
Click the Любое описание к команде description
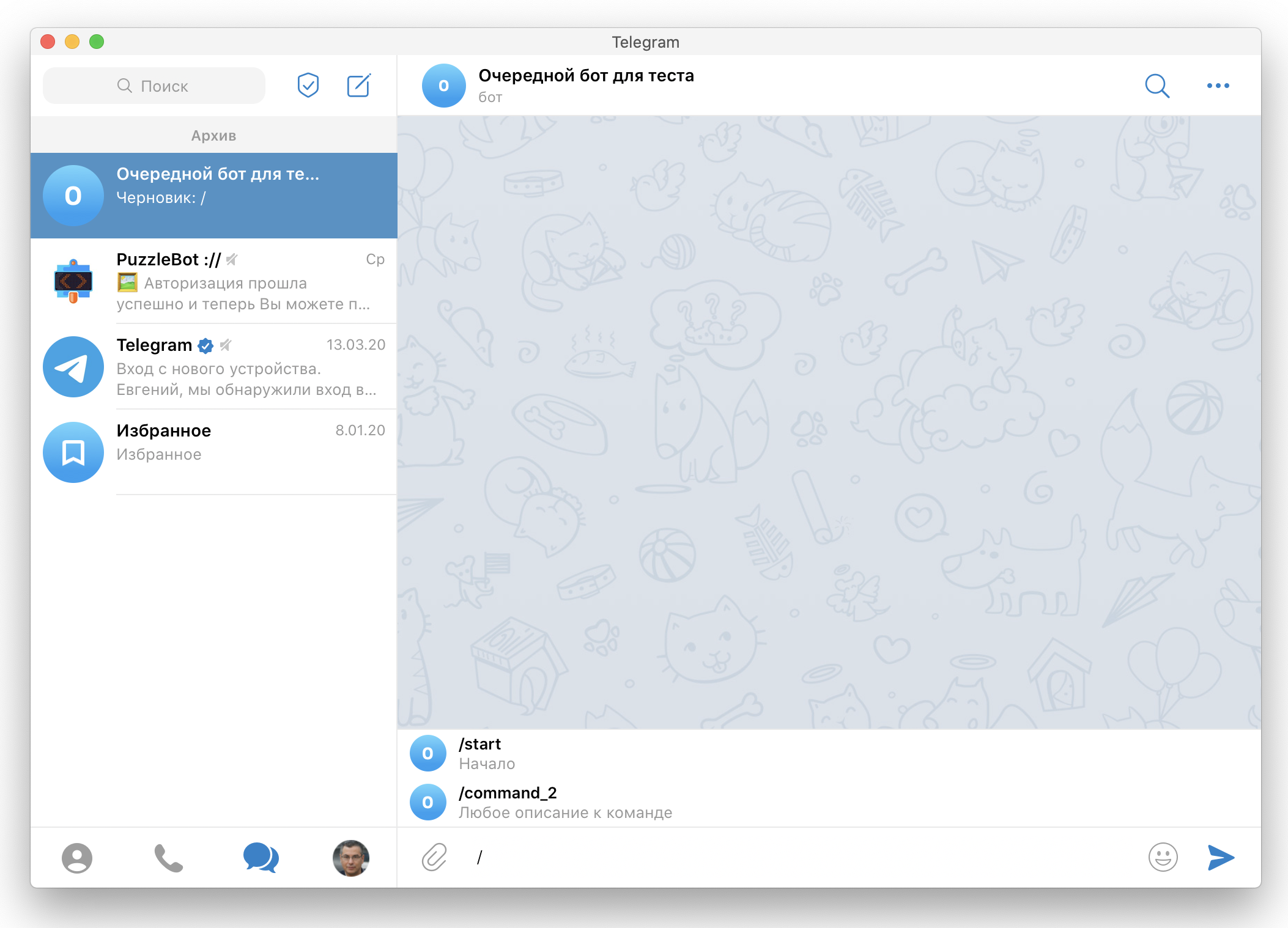click(566, 813)
